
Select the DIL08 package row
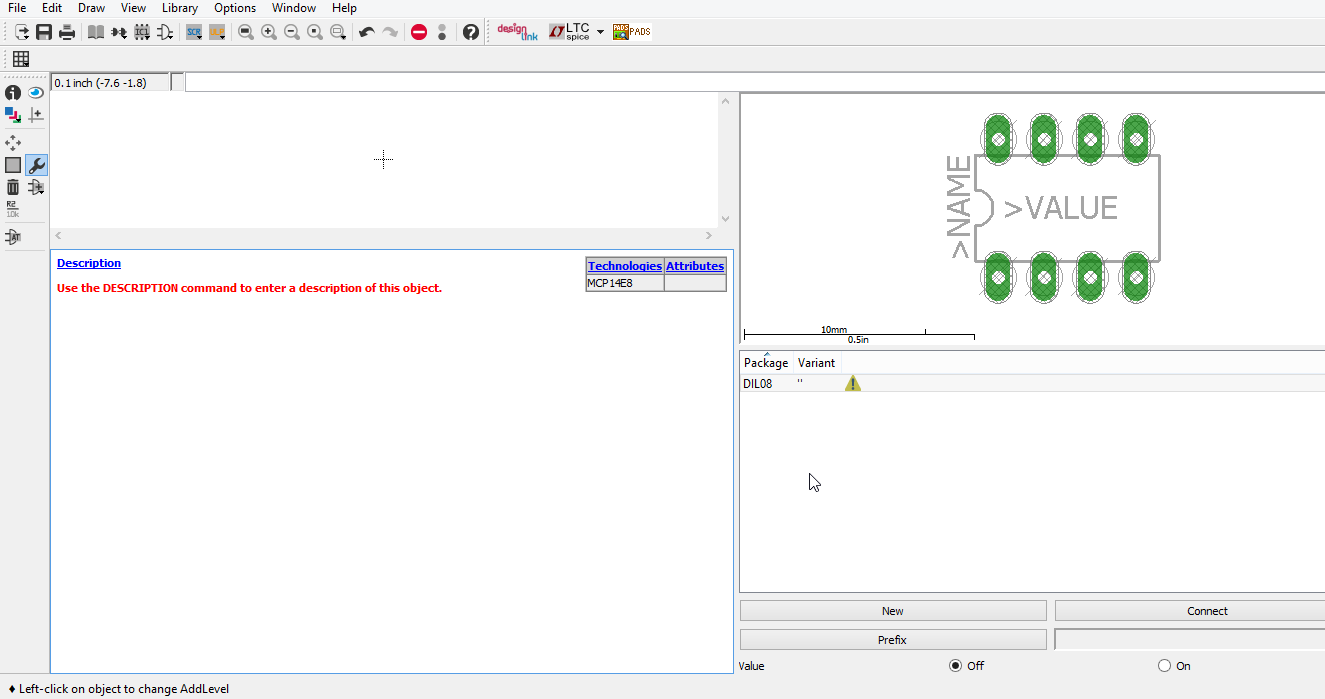[1032, 384]
